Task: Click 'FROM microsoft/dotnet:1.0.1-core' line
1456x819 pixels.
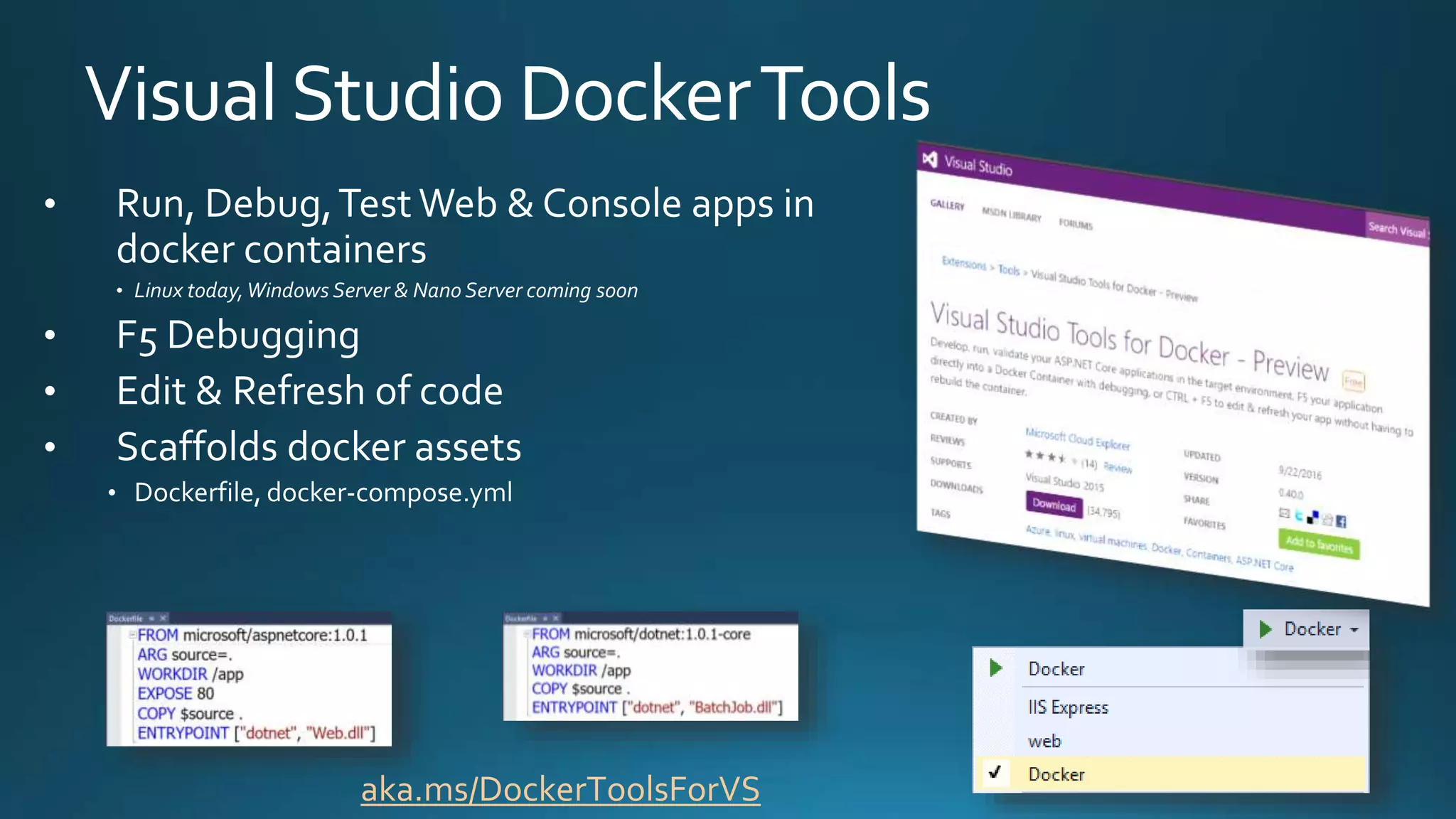Action: (x=641, y=634)
